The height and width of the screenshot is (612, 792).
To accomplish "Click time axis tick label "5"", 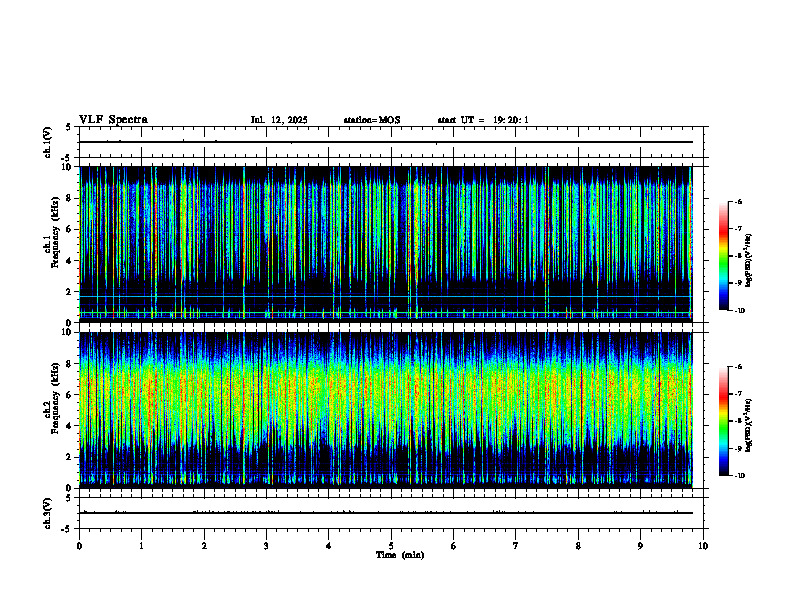I will [x=391, y=546].
